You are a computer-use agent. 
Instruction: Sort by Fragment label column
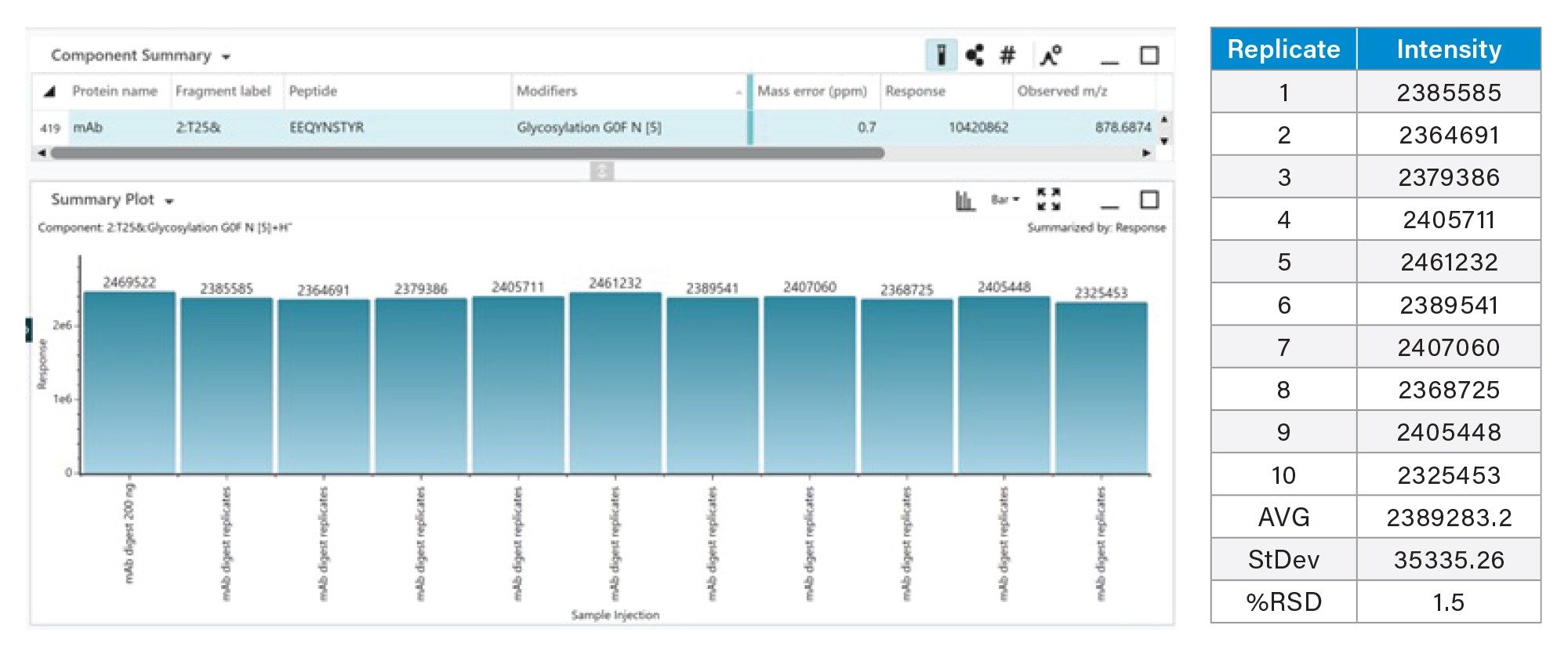tap(223, 91)
